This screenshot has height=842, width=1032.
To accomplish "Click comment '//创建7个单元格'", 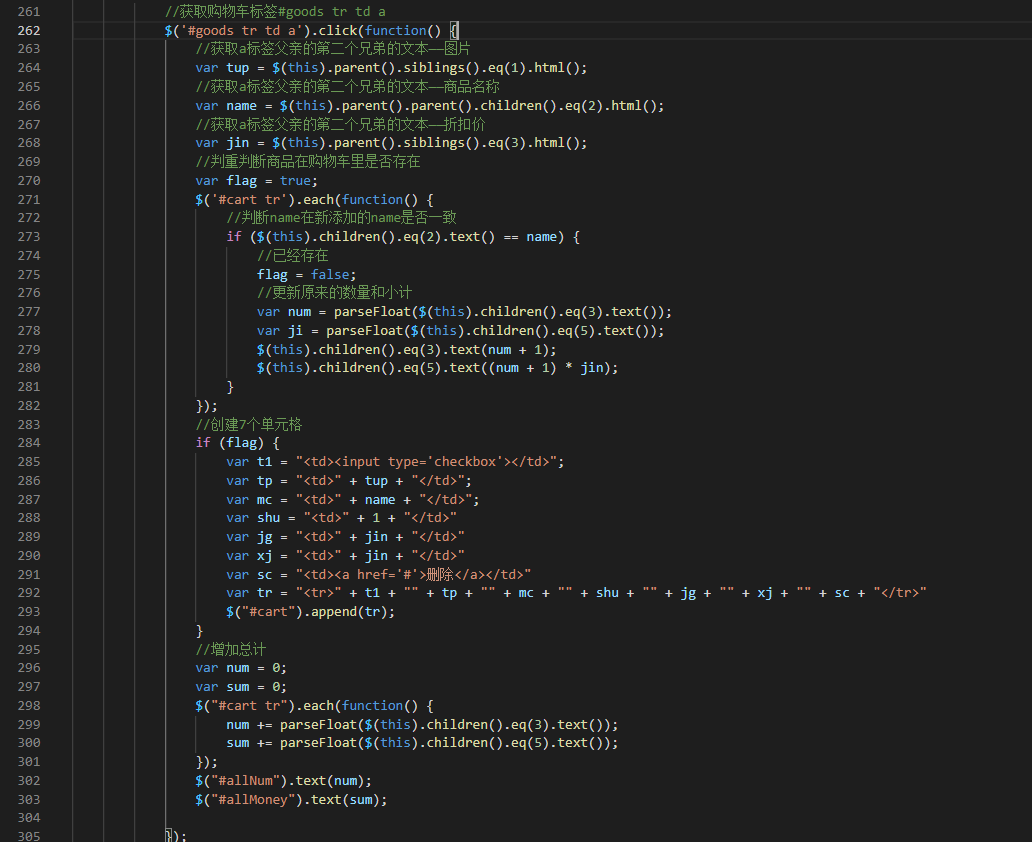I will [249, 425].
